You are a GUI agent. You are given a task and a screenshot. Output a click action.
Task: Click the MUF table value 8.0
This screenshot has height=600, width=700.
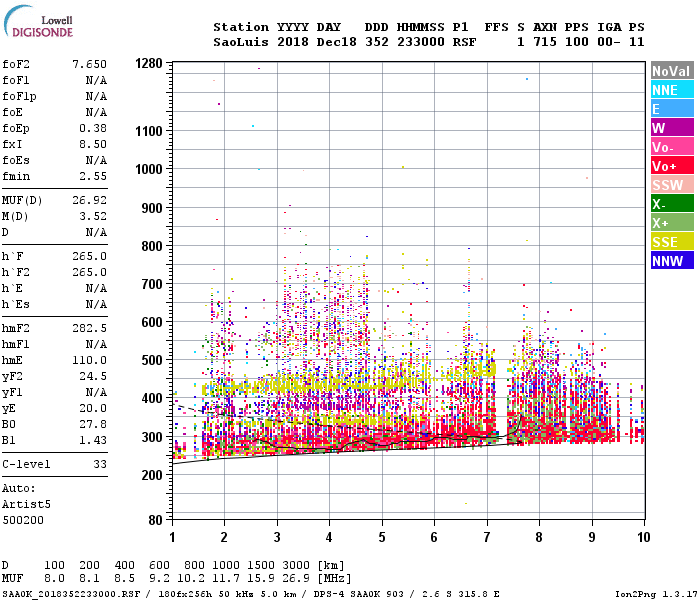tap(54, 579)
